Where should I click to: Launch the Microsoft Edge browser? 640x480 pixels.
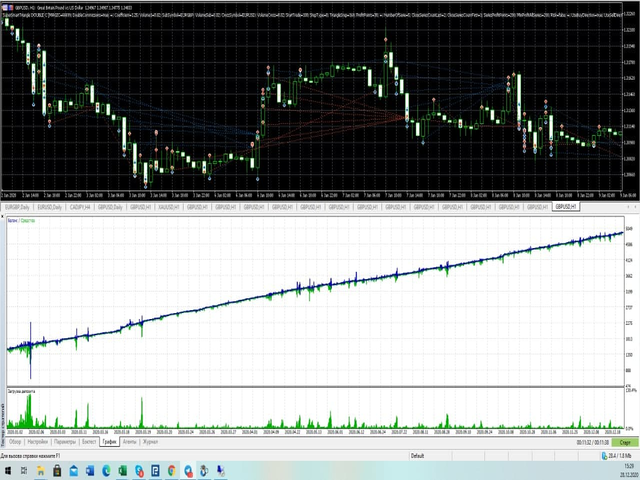point(106,471)
